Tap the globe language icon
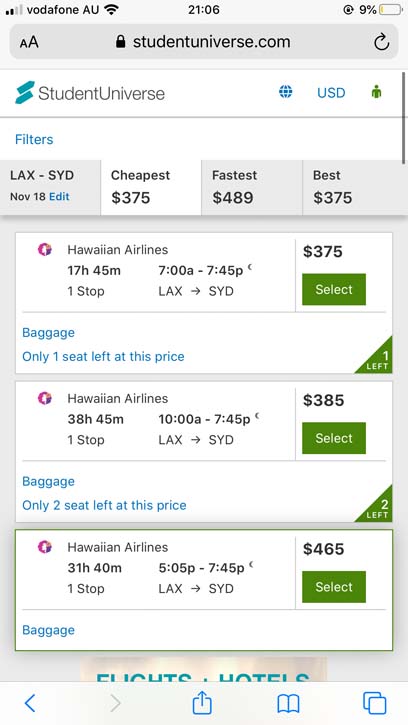The image size is (408, 725). point(285,92)
